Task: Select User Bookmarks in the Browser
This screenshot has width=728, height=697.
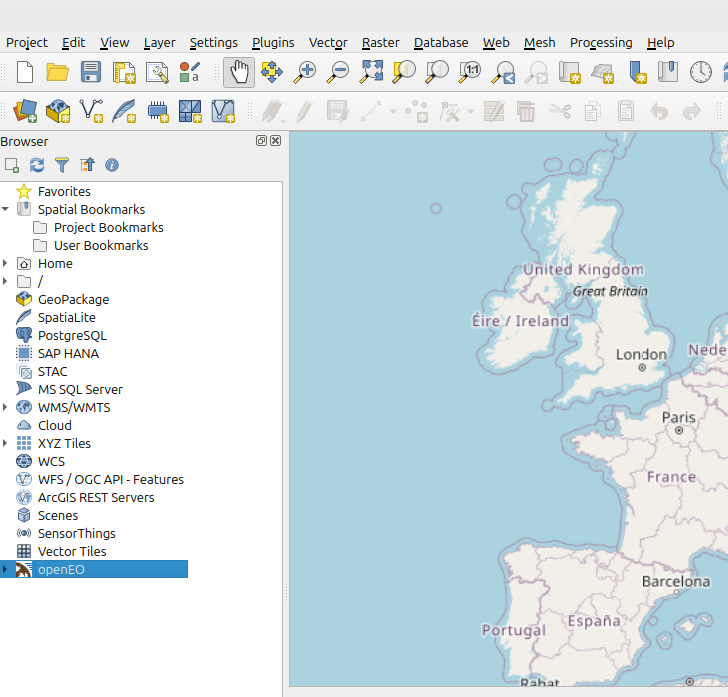Action: pos(101,246)
